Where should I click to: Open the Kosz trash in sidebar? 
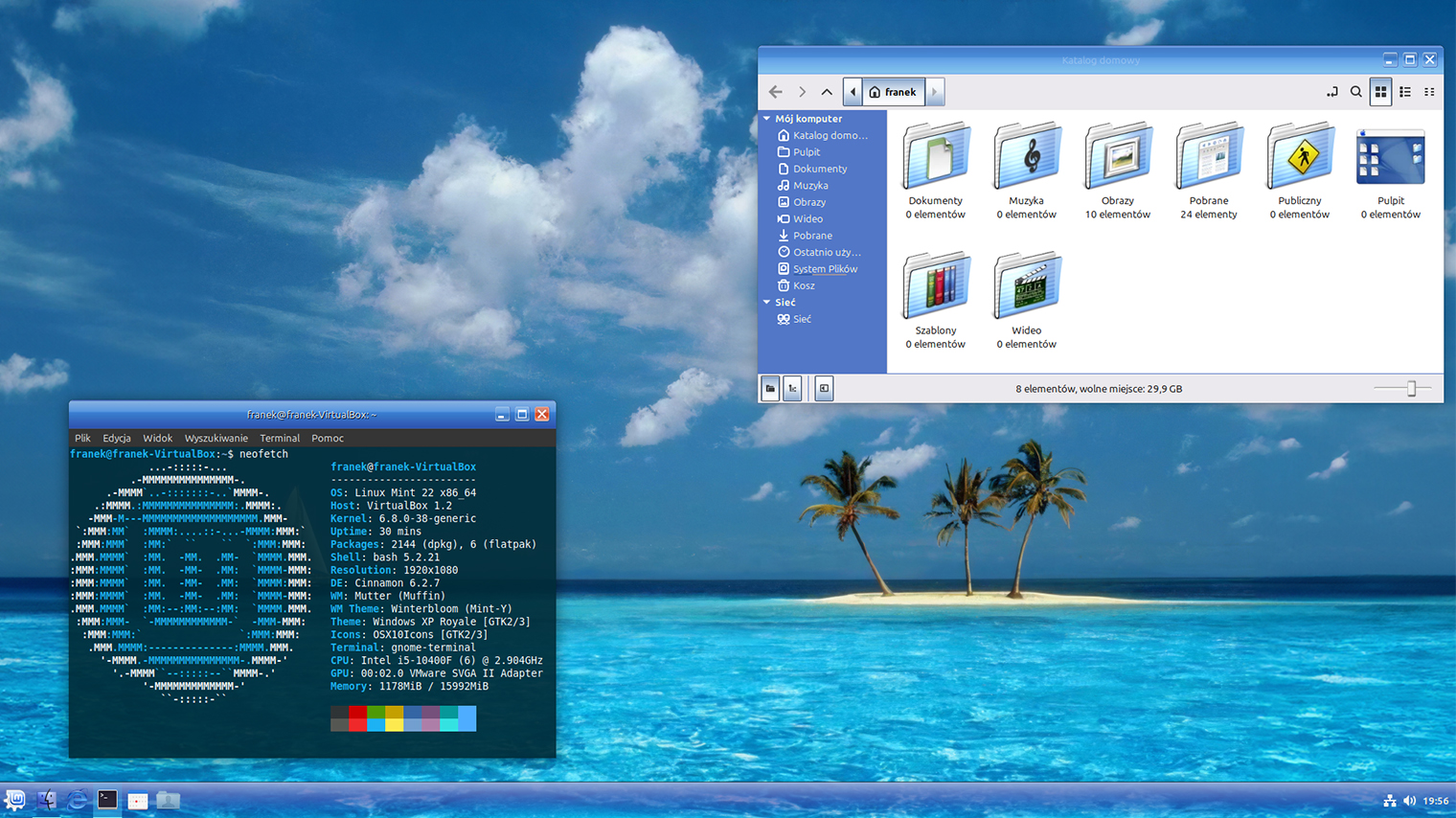804,285
